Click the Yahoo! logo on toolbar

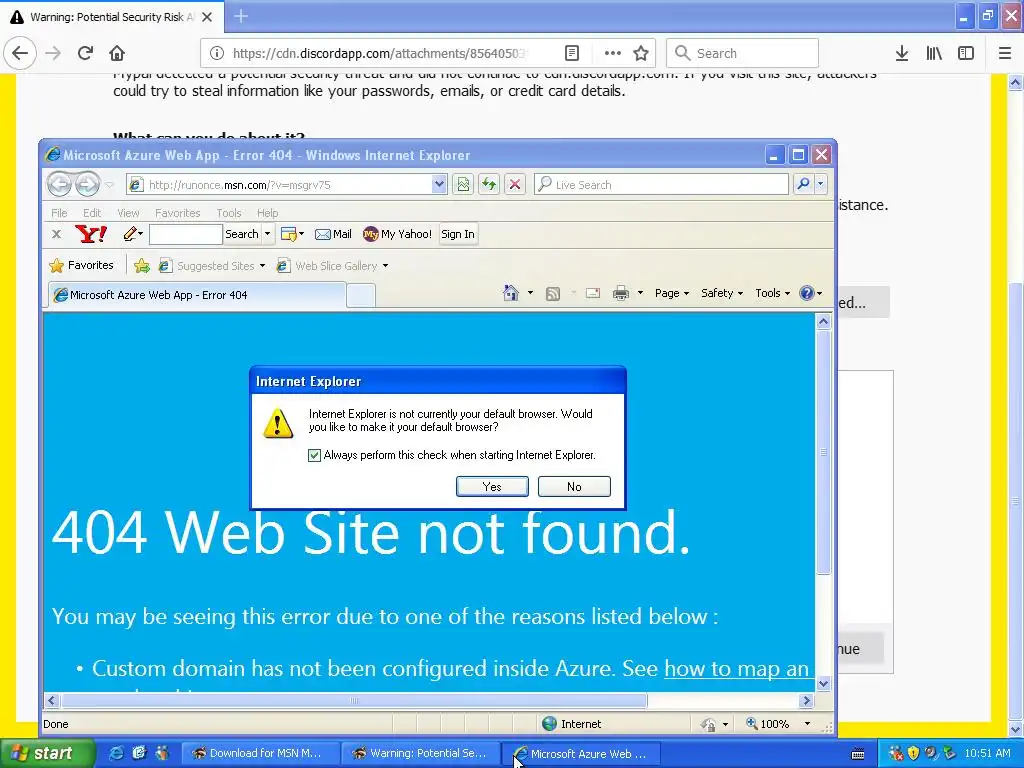[91, 234]
